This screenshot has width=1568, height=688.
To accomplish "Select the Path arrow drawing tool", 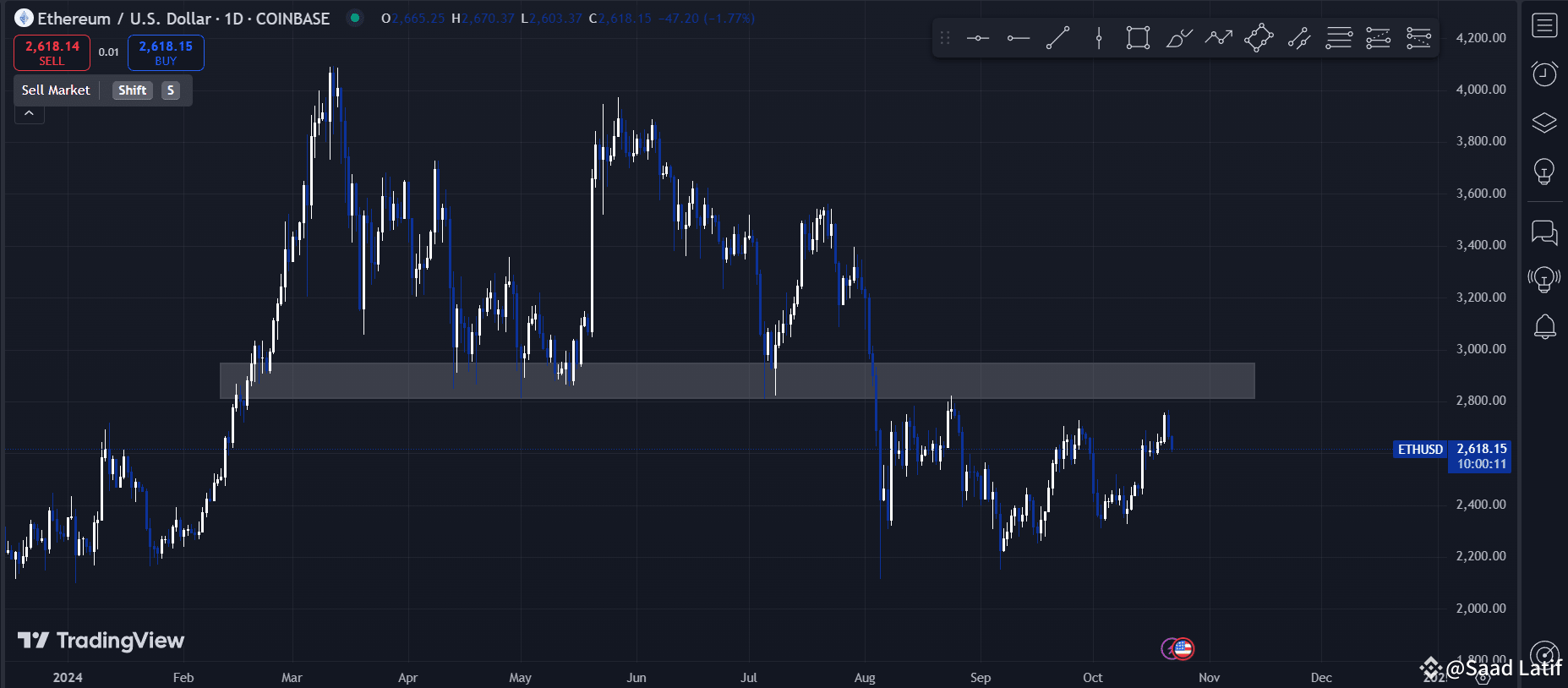I will 1219,38.
